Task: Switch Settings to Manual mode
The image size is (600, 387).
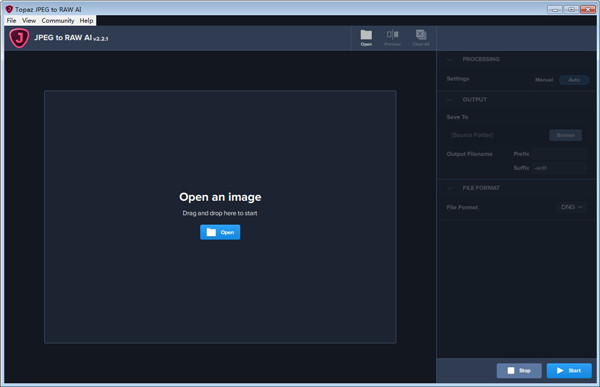Action: (544, 80)
